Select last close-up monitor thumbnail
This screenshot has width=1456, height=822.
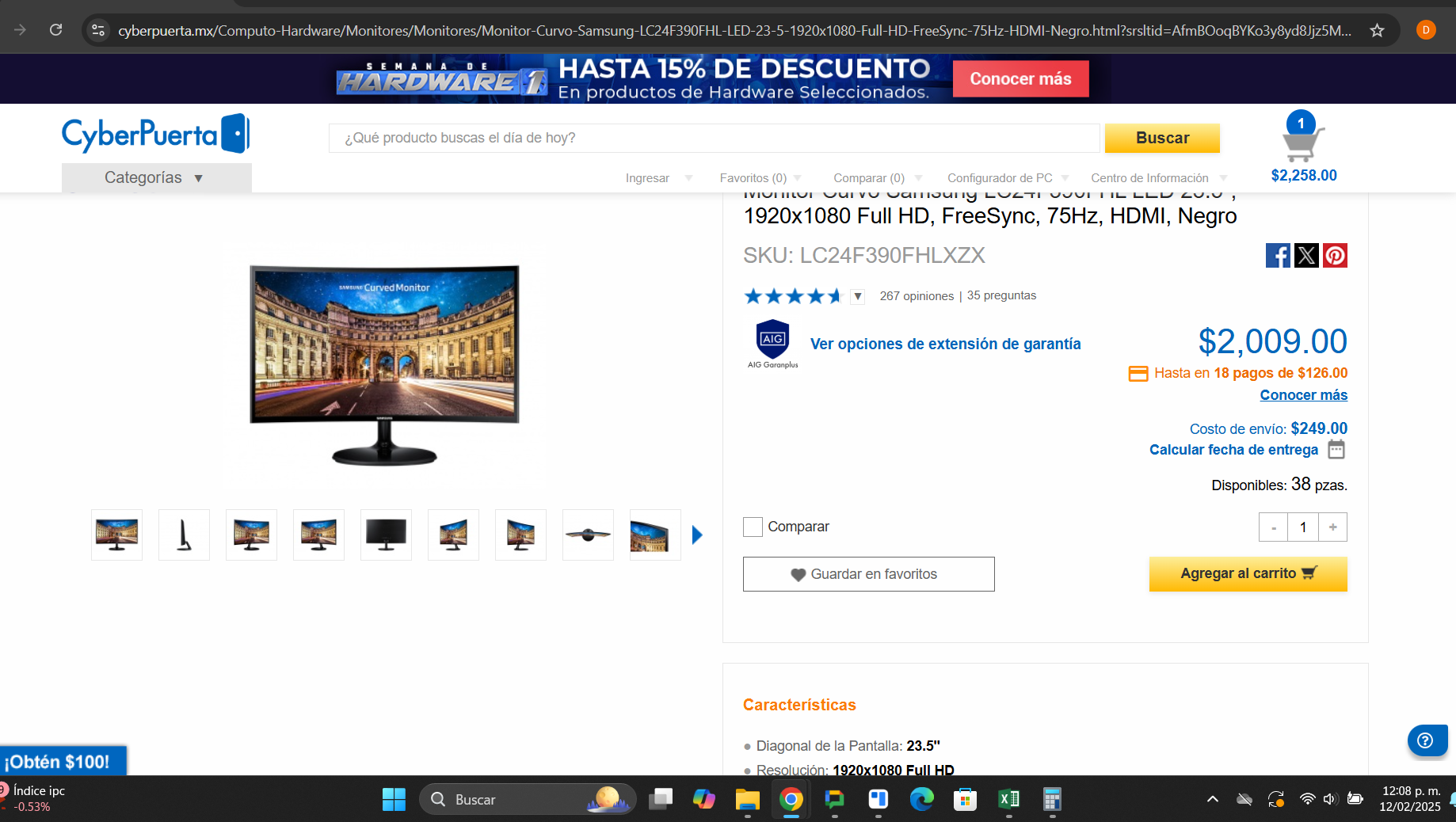(655, 535)
